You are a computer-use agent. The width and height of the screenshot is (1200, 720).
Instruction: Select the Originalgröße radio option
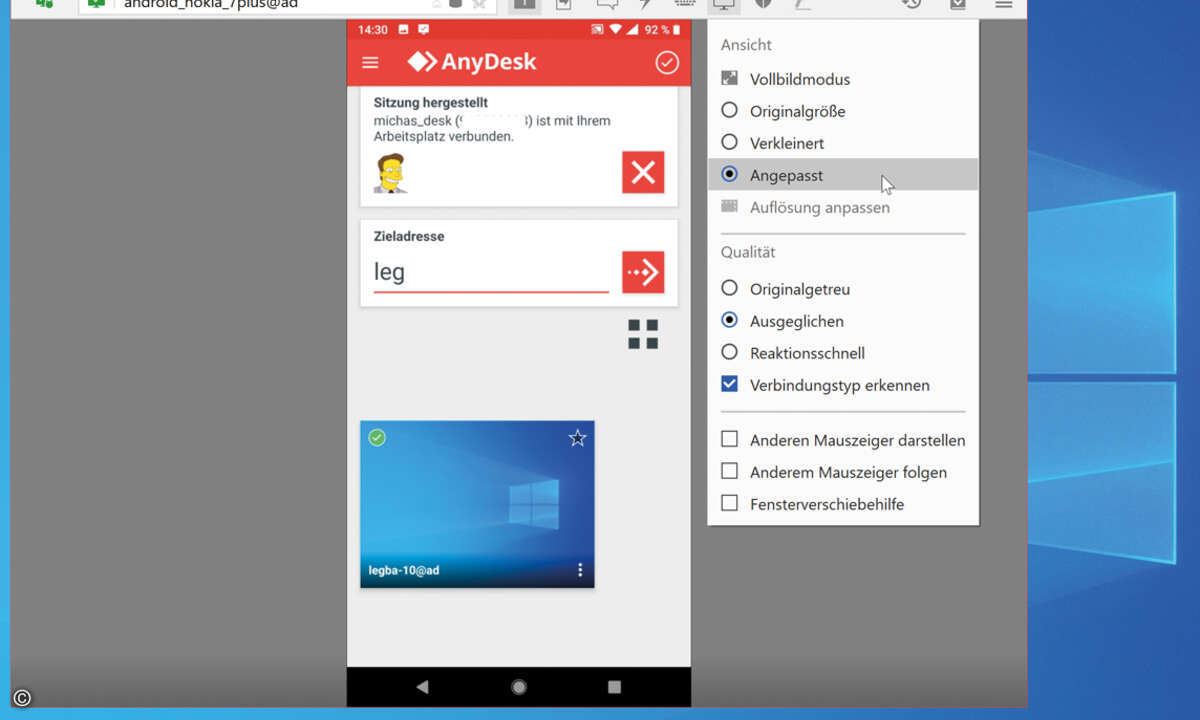pos(842,111)
